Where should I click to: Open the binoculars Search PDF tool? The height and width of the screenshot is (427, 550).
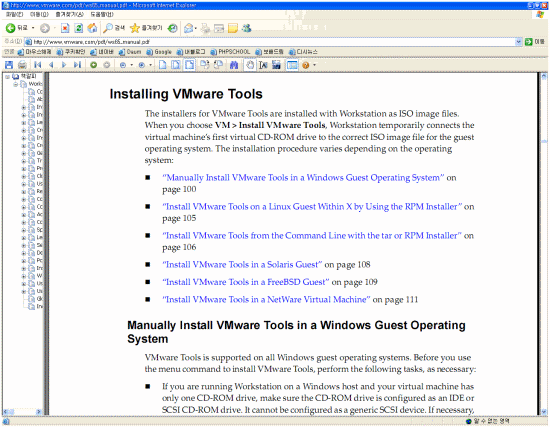click(234, 65)
